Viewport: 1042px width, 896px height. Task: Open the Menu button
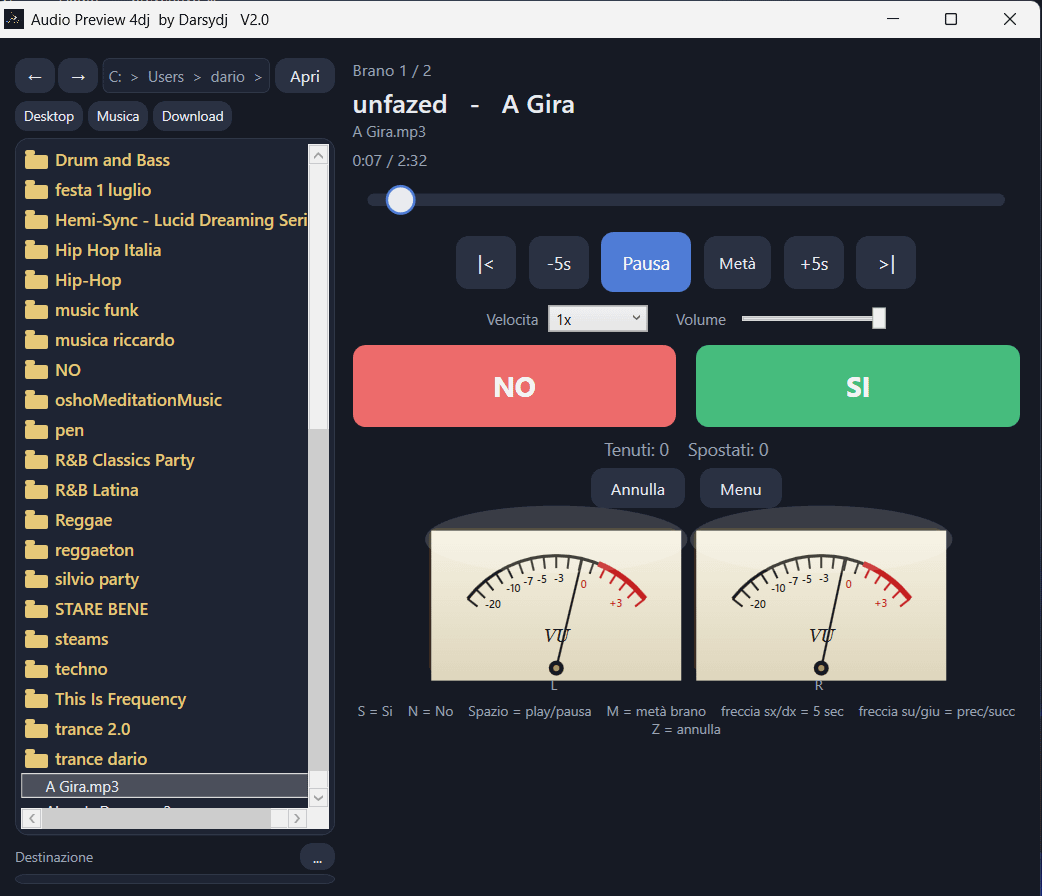pos(740,489)
